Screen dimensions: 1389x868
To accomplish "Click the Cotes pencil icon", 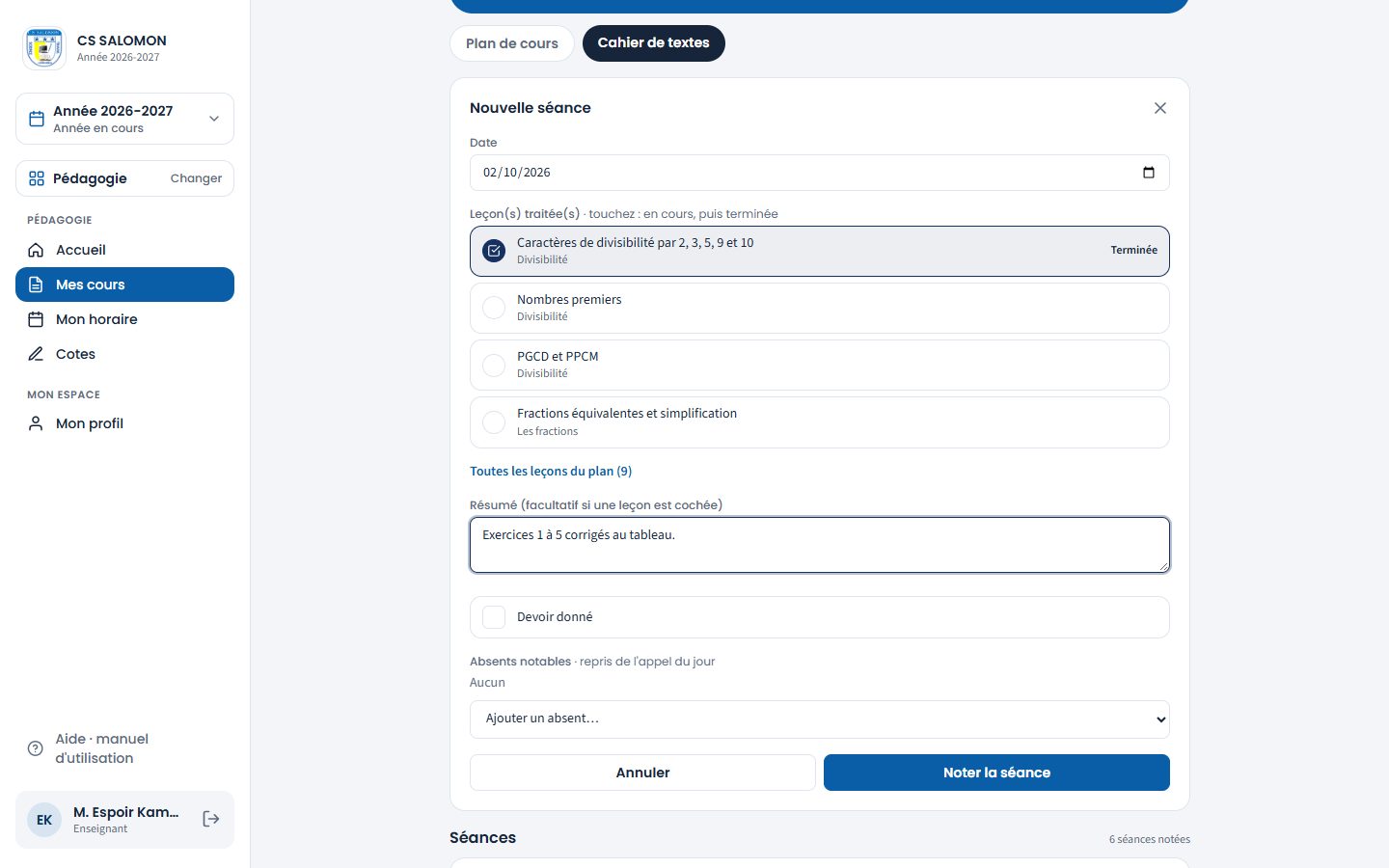I will click(36, 354).
